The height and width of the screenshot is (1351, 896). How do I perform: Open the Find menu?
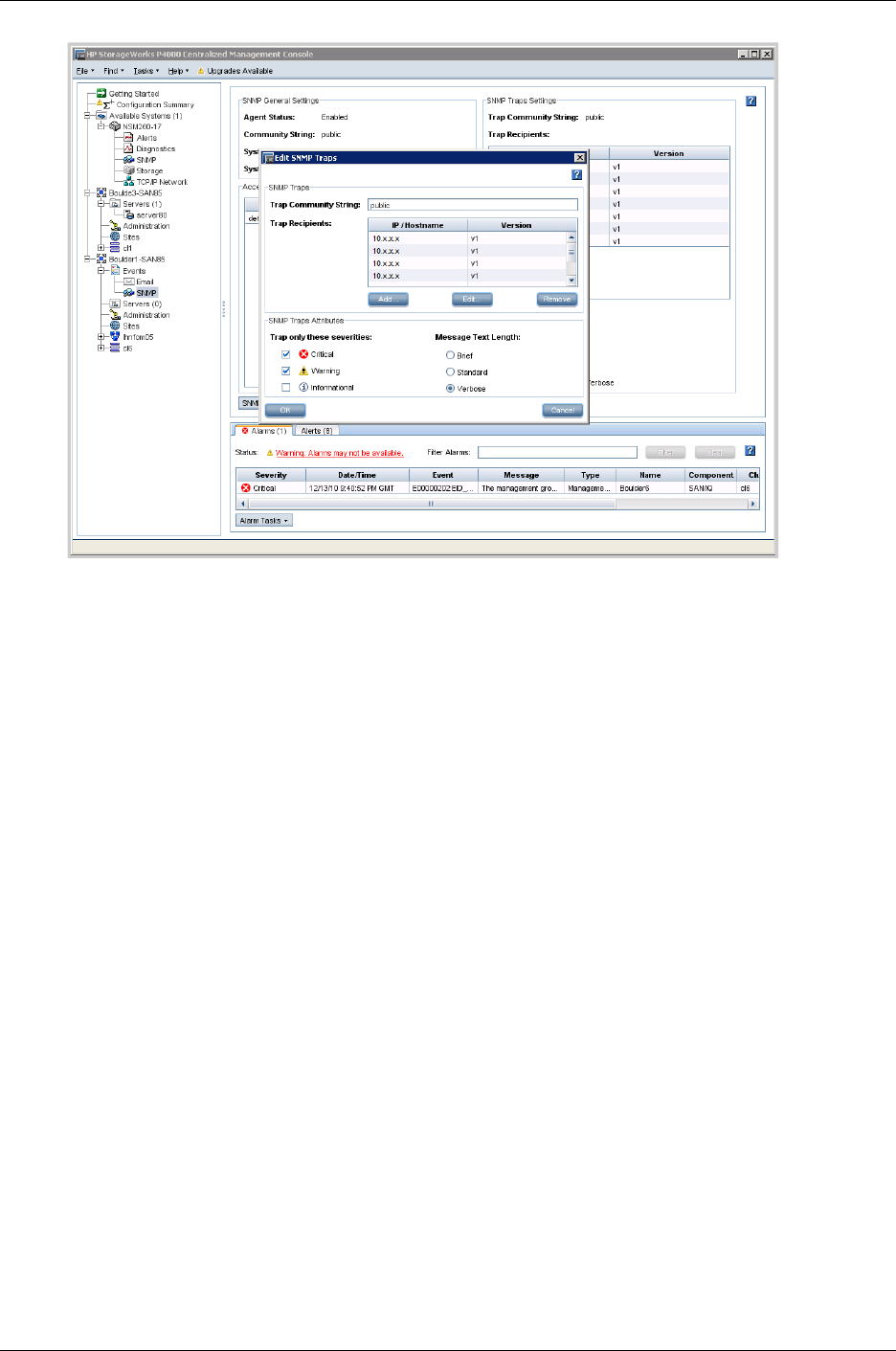tap(113, 71)
